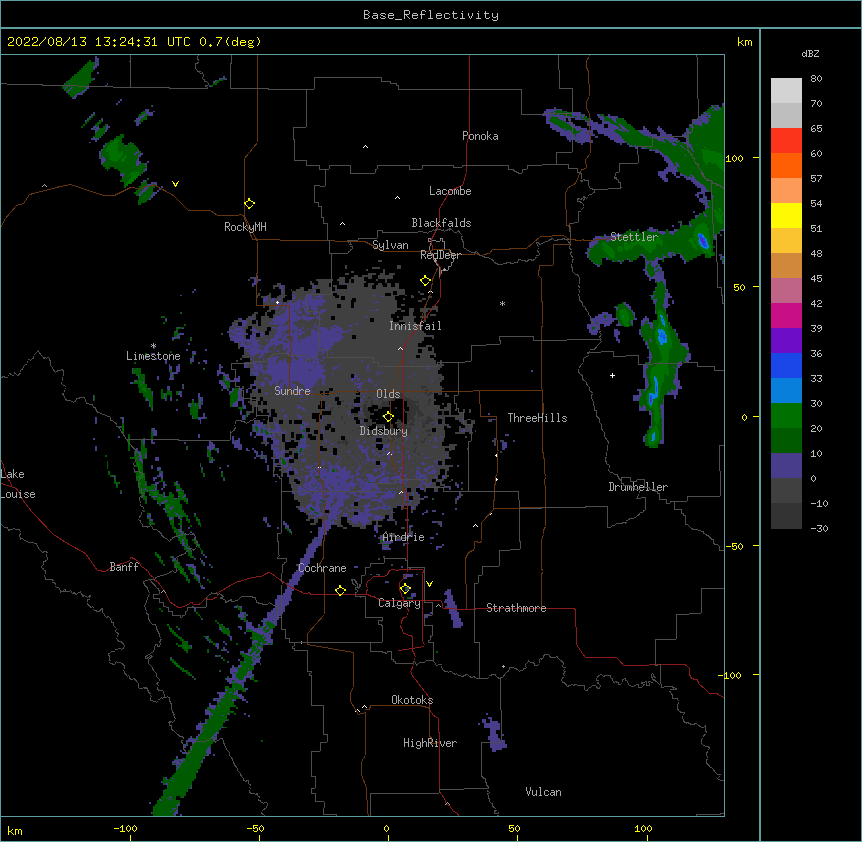Click the blue storm core east of Stettler
862x842 pixels.
pos(703,240)
